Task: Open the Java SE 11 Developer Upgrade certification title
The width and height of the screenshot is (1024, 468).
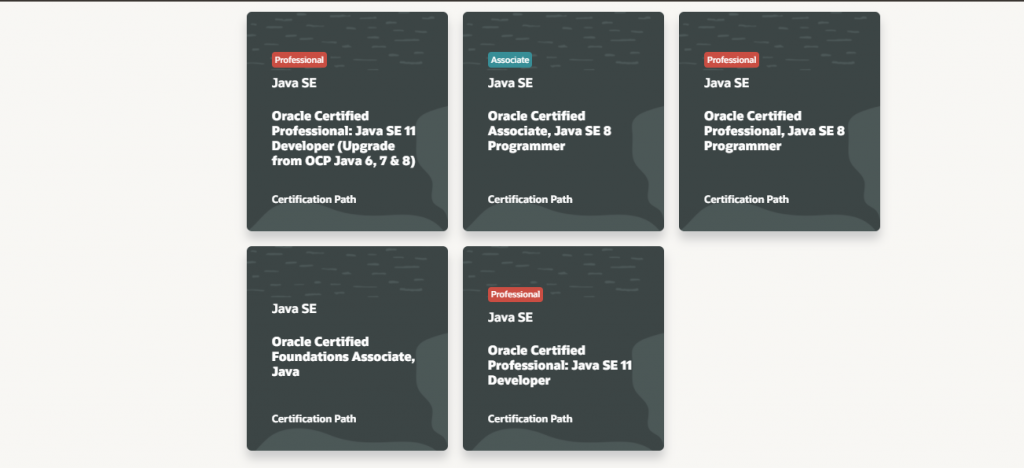Action: point(343,138)
